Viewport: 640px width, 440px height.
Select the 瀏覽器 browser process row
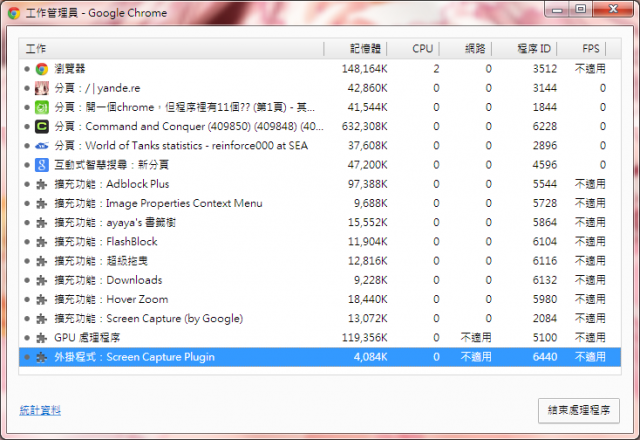click(320, 69)
